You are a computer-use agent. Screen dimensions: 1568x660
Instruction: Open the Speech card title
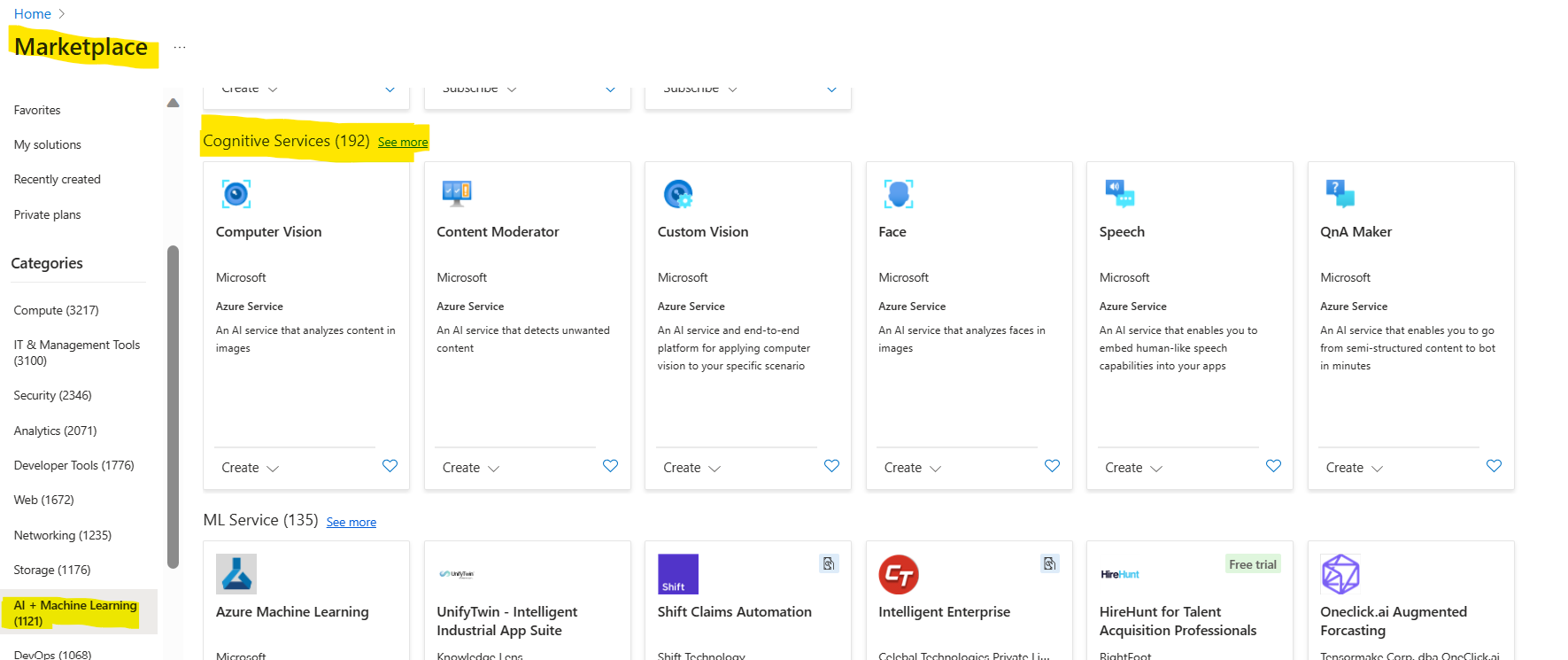[1122, 232]
